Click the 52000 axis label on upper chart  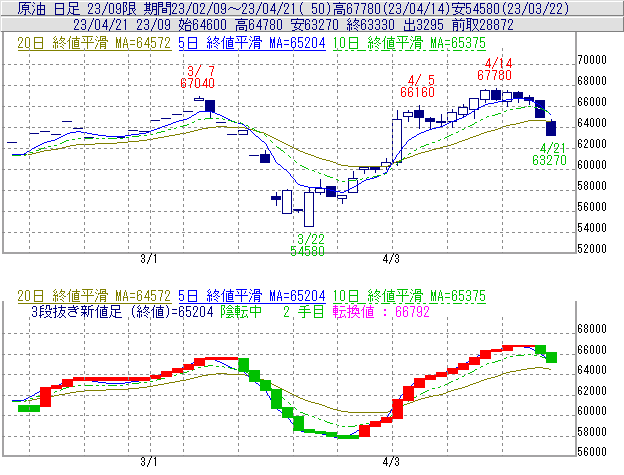[x=592, y=249]
